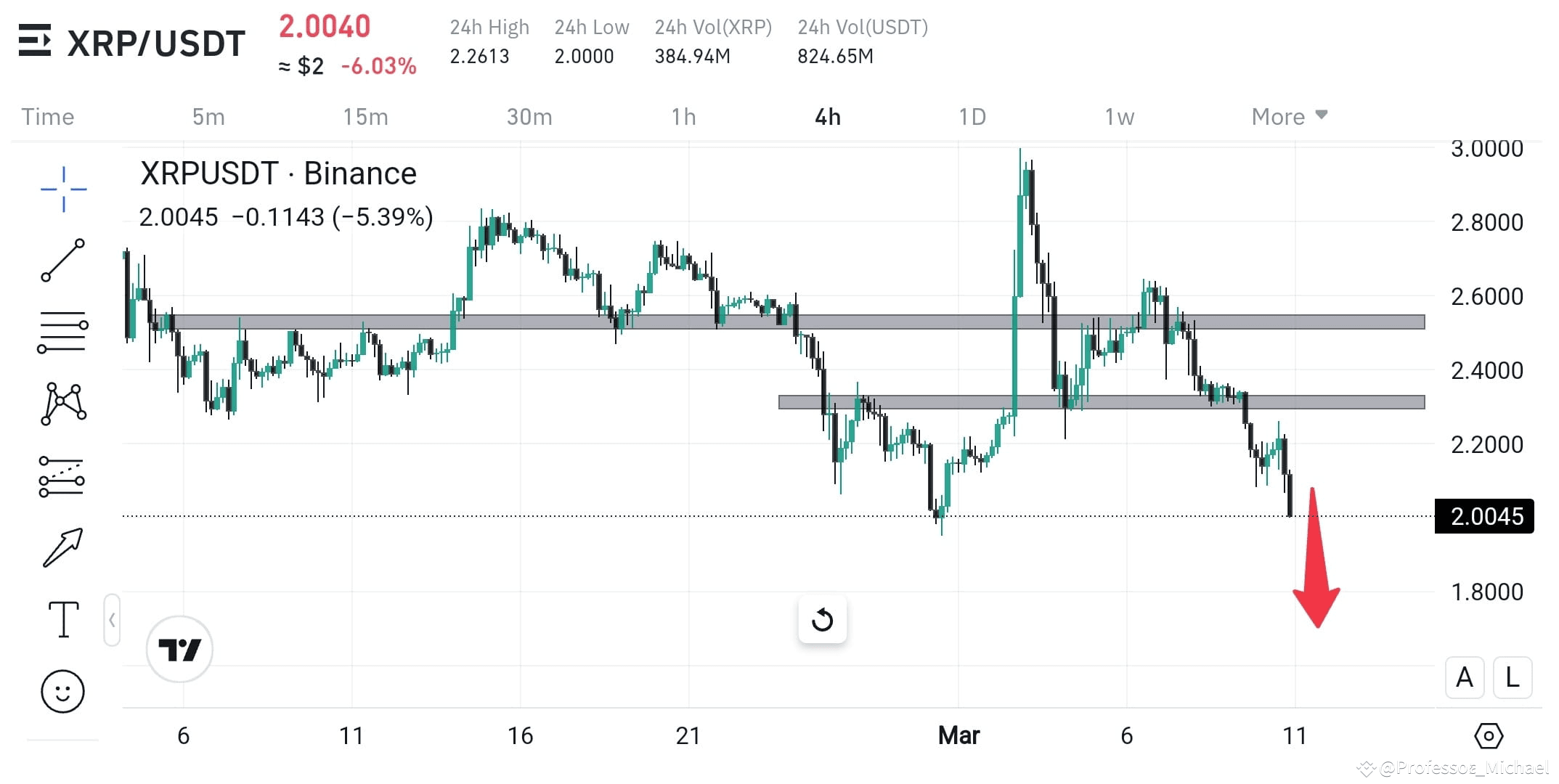Switch to the 1D timeframe tab
Viewport: 1559px width, 784px height.
tap(973, 116)
